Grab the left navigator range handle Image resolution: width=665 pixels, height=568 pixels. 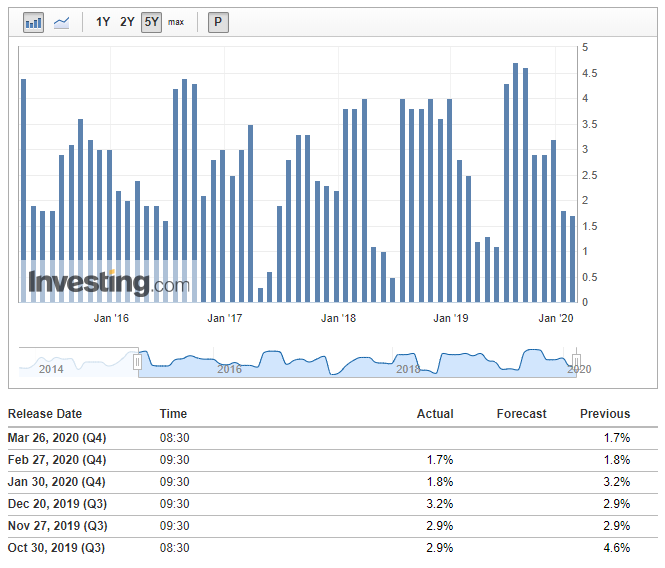pyautogui.click(x=137, y=362)
